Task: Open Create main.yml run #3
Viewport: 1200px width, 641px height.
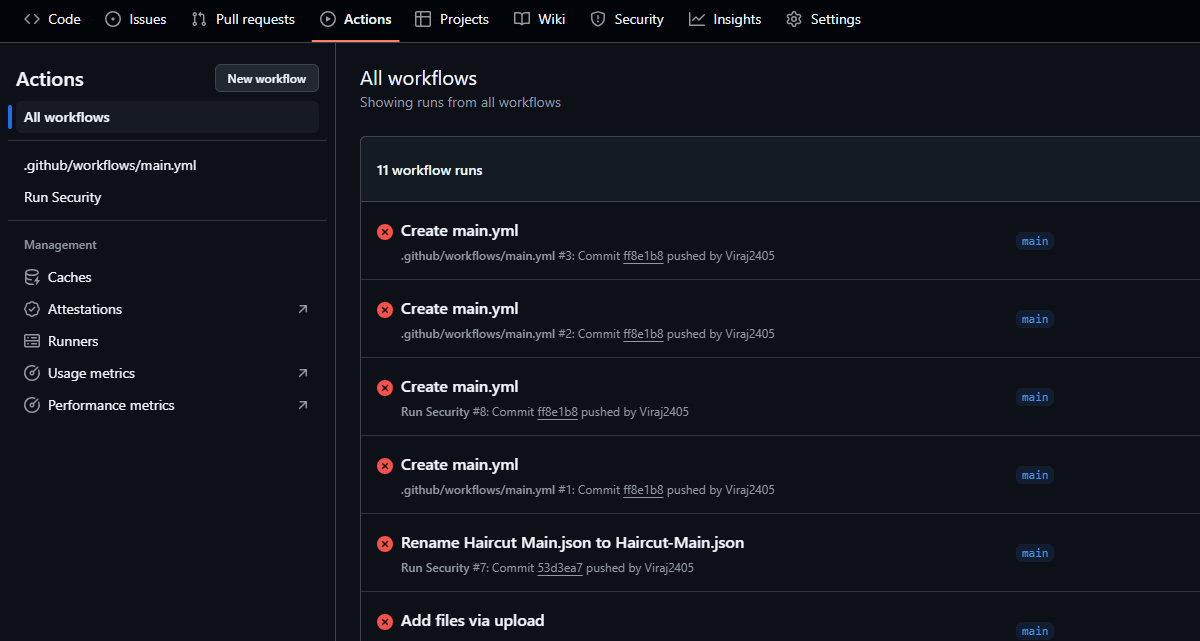Action: click(459, 230)
